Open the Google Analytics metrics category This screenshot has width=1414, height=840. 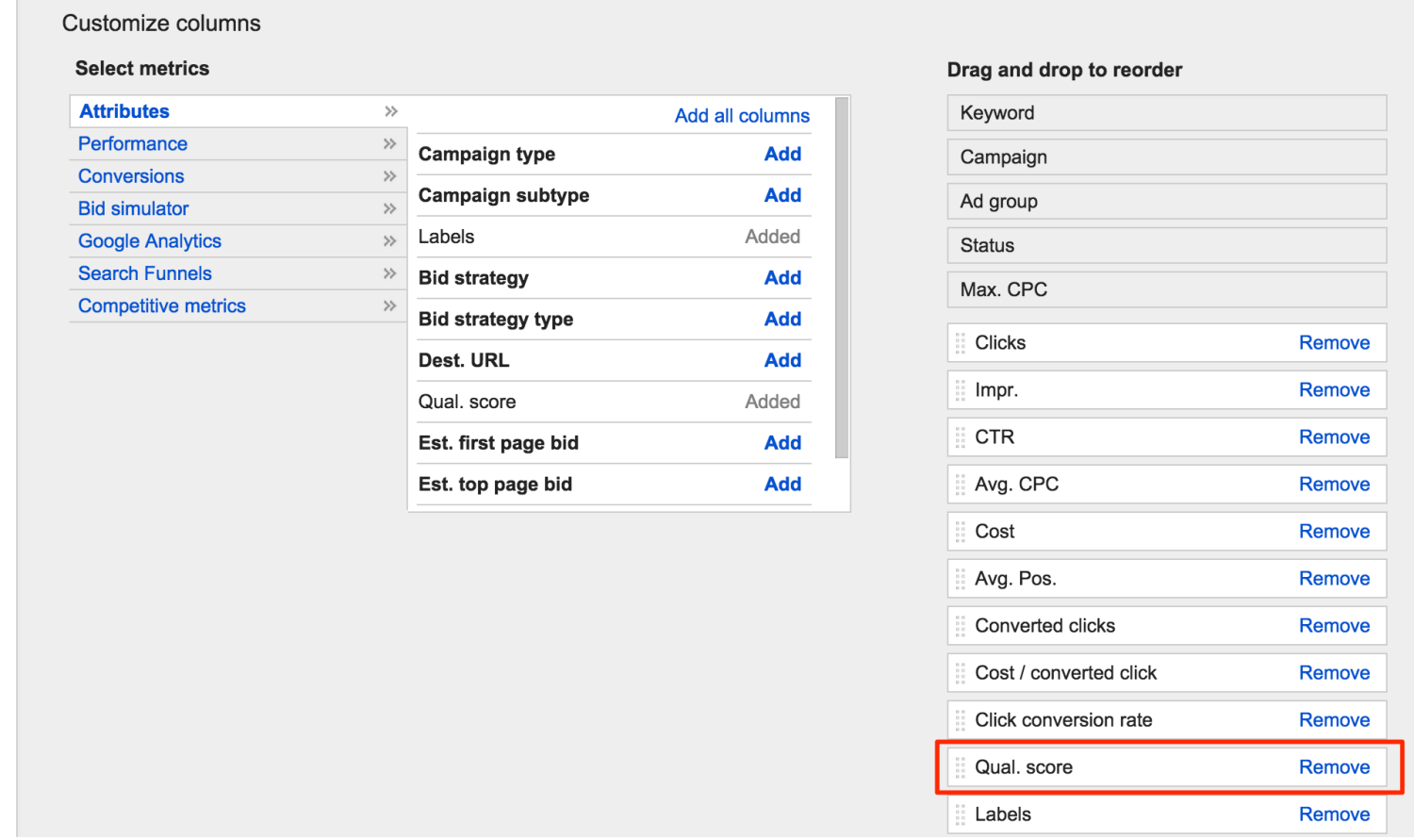coord(150,241)
